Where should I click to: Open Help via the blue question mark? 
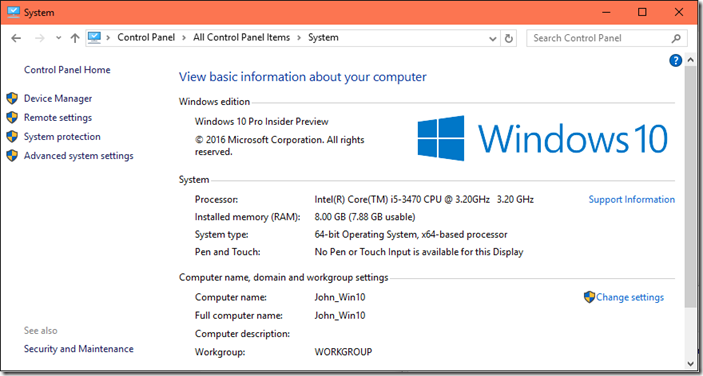click(675, 61)
